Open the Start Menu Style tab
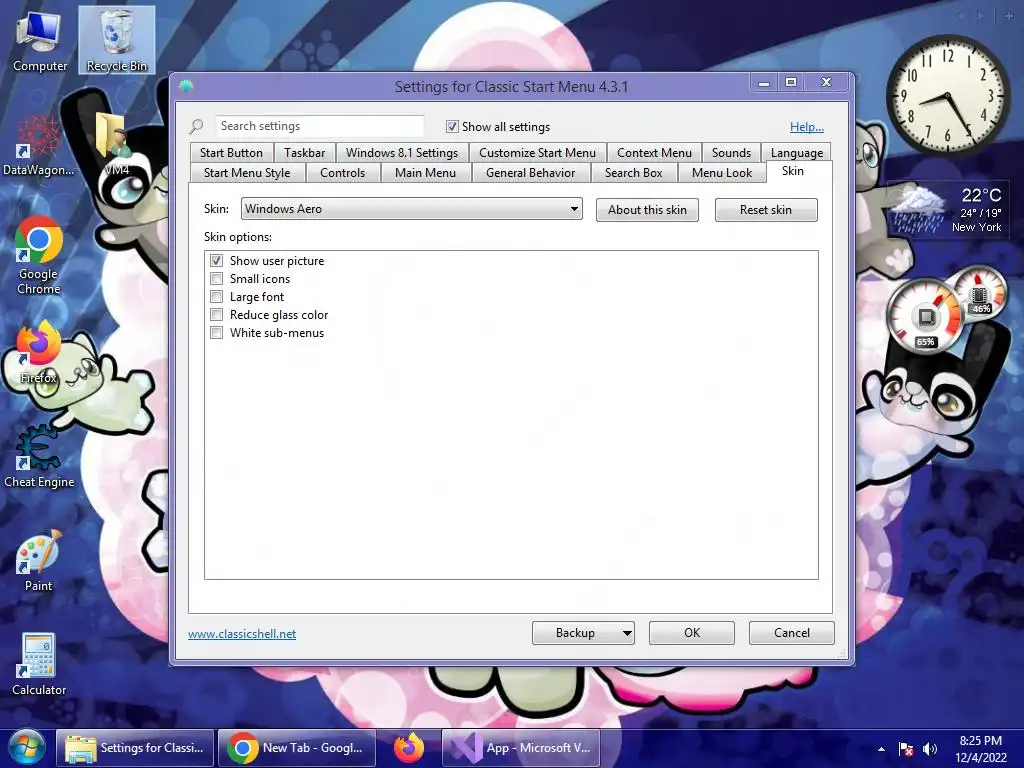The height and width of the screenshot is (768, 1024). click(247, 173)
